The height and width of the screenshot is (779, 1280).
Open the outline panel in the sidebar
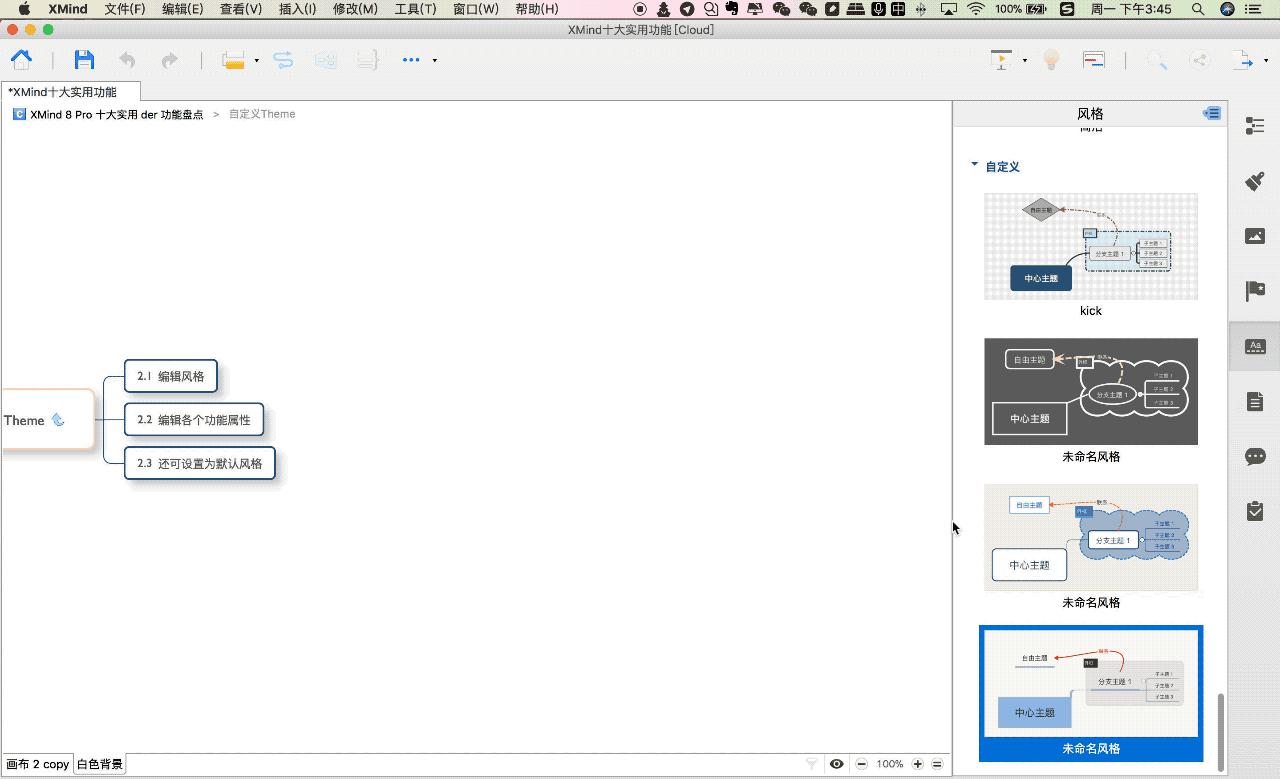(1255, 126)
